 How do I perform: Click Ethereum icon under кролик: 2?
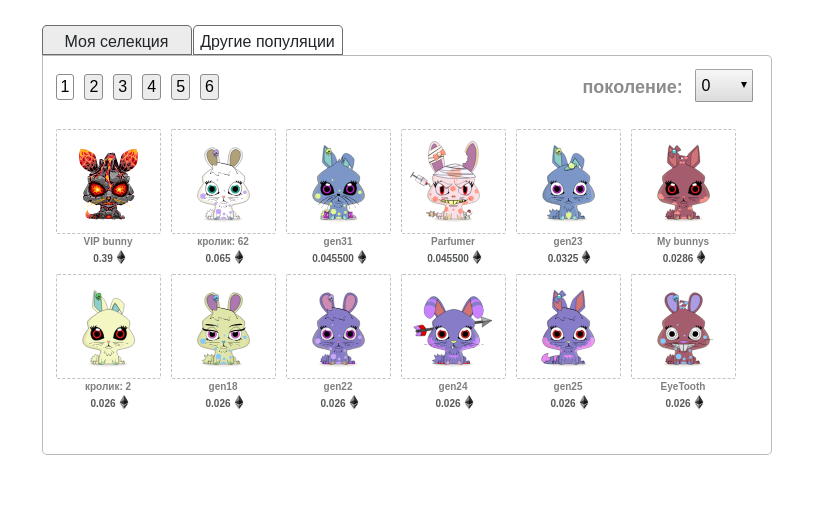pyautogui.click(x=124, y=403)
